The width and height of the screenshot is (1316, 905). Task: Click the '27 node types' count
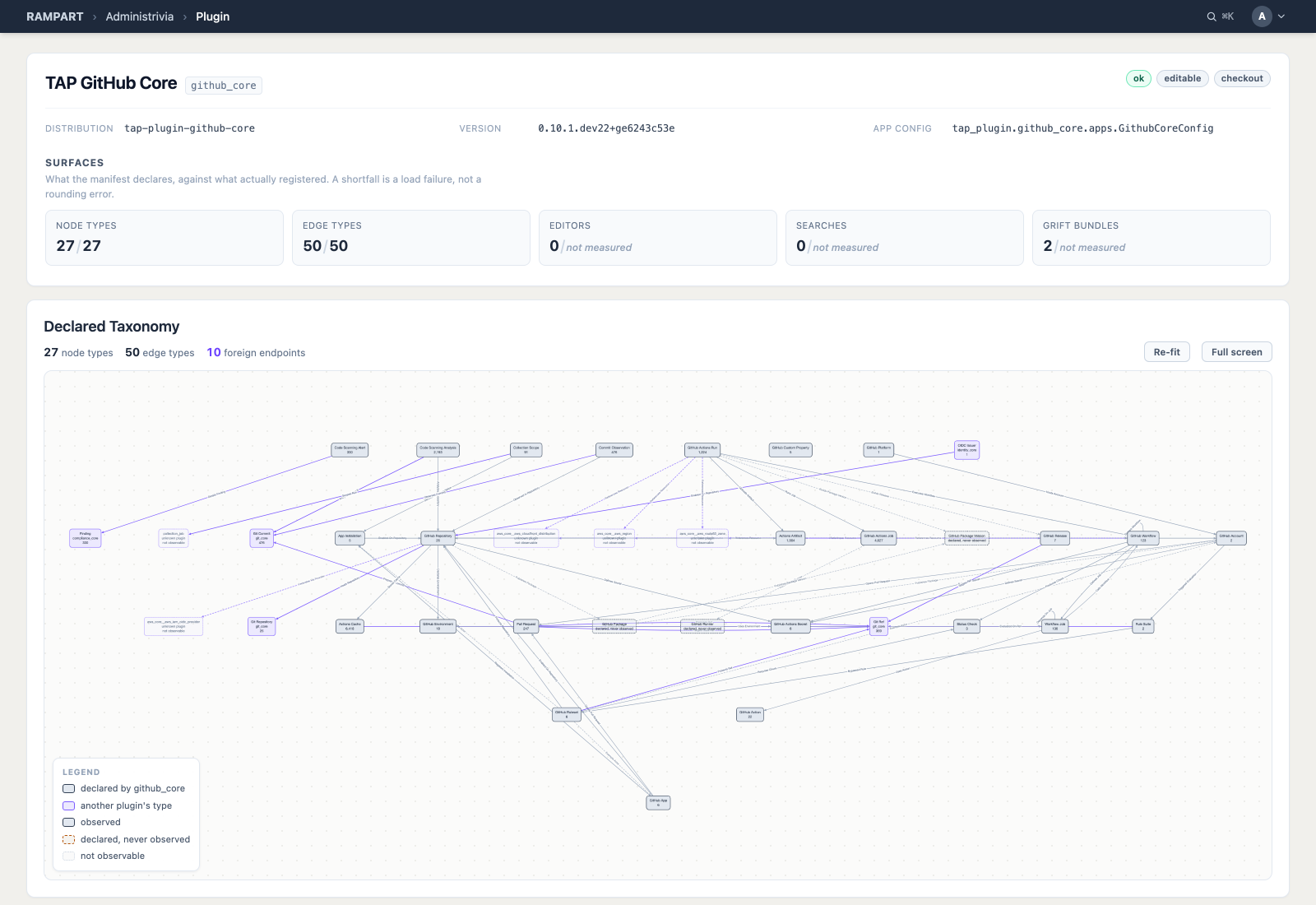pyautogui.click(x=78, y=352)
